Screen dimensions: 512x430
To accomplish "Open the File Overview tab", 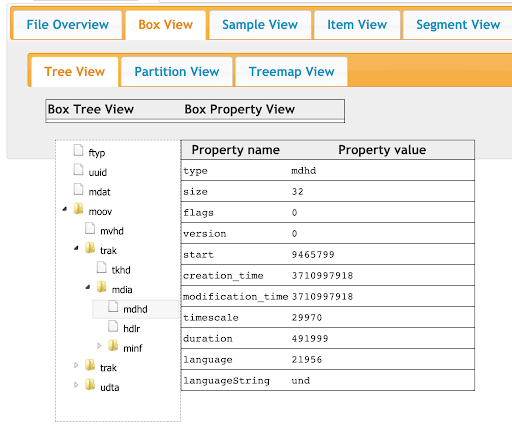I will click(x=67, y=25).
